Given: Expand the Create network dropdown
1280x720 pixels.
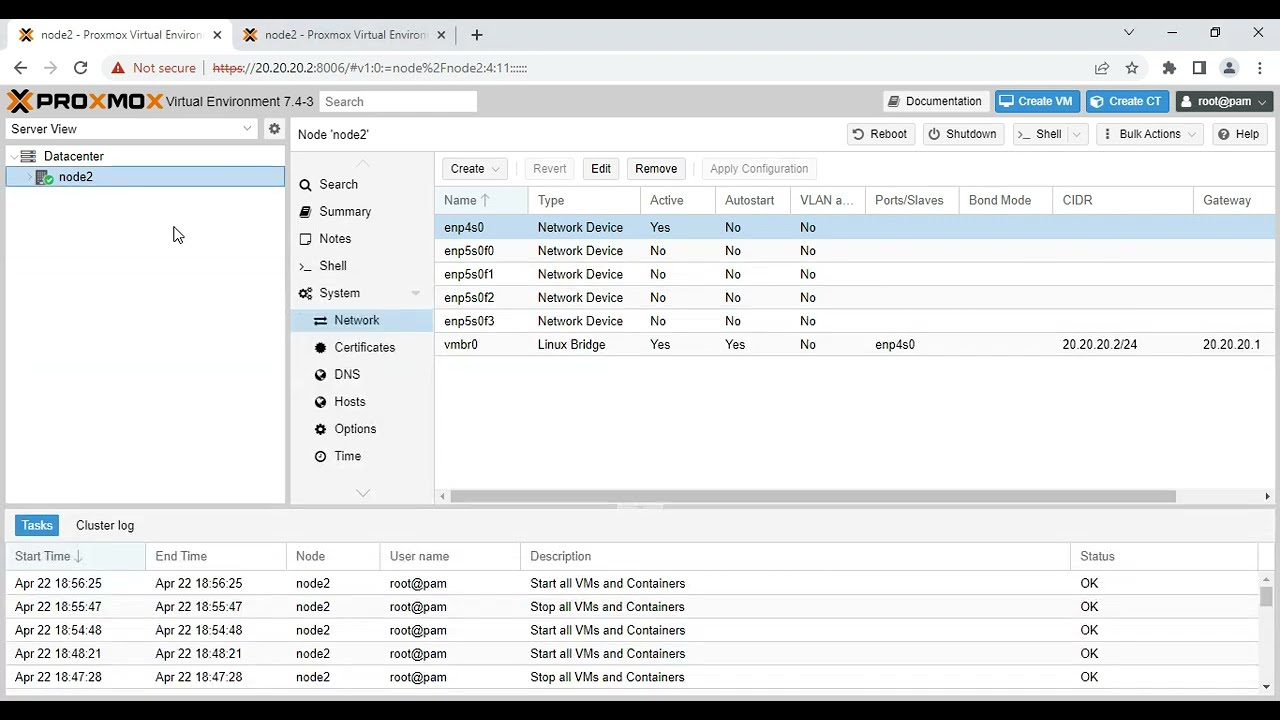Looking at the screenshot, I should pos(475,169).
